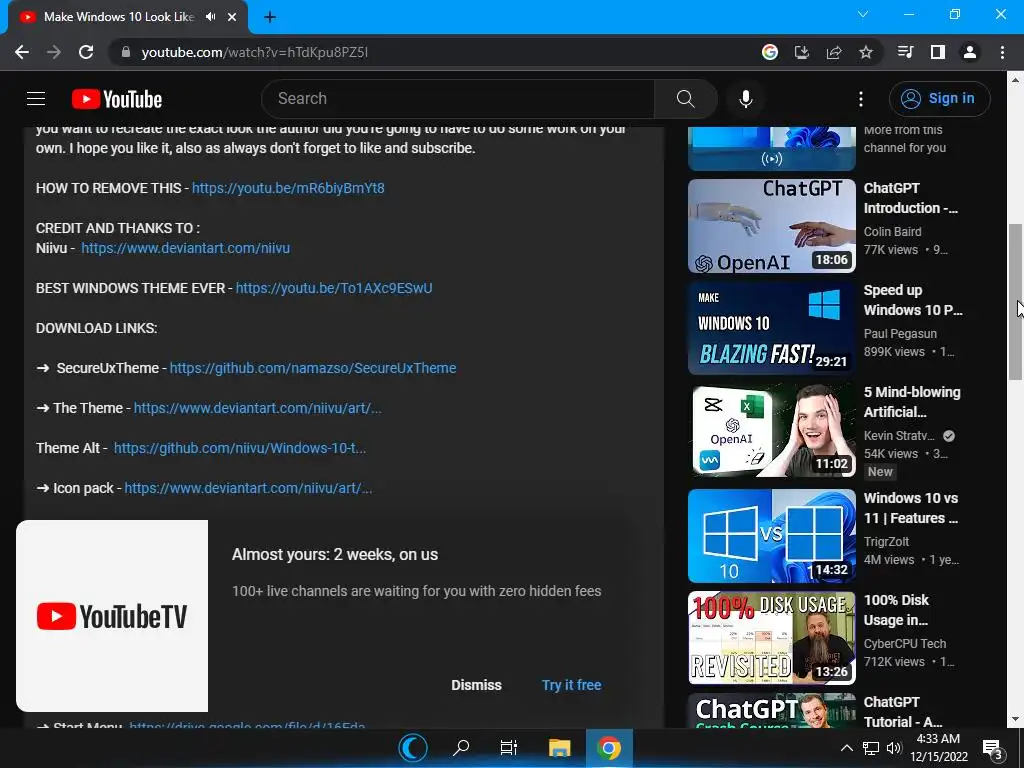Open tab search chevron dropdown
Viewport: 1024px width, 768px height.
[863, 14]
